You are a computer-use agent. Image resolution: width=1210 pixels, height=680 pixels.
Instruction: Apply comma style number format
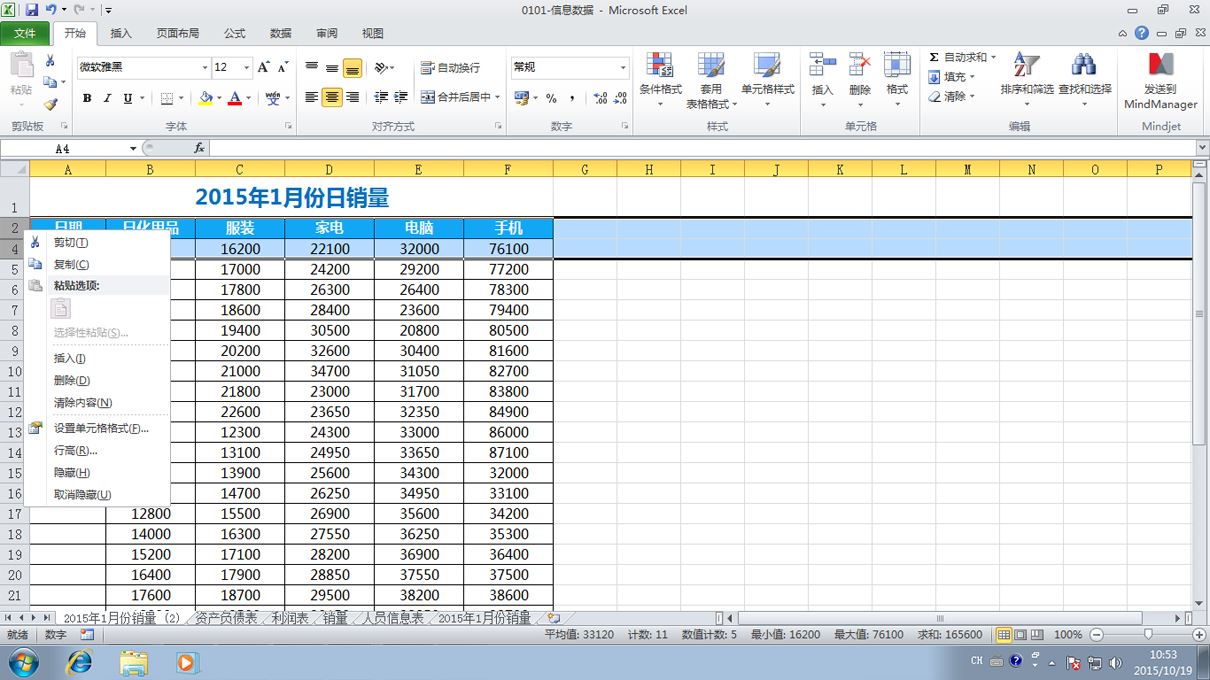click(x=572, y=98)
